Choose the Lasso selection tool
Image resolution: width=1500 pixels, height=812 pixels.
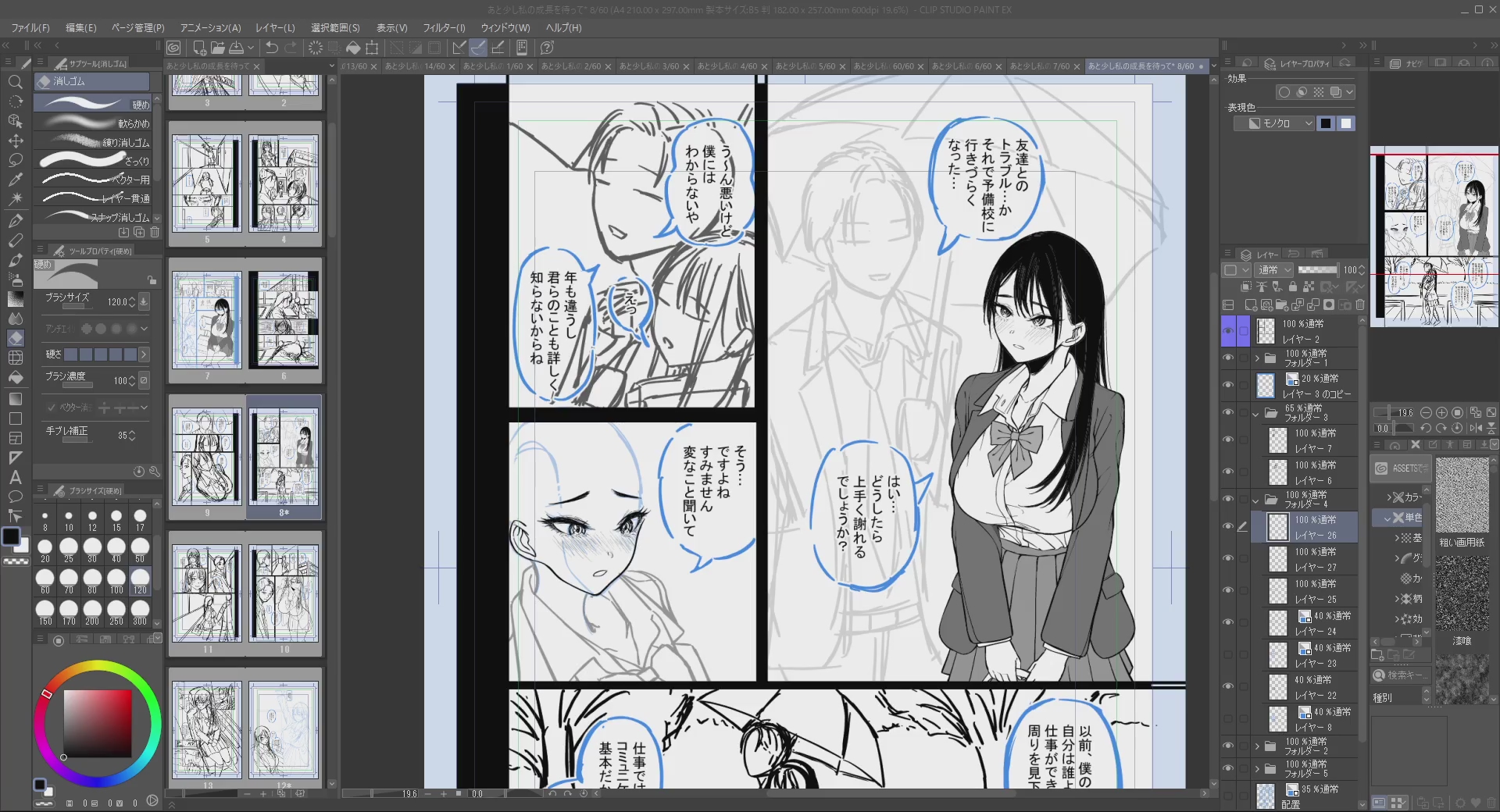[15, 160]
